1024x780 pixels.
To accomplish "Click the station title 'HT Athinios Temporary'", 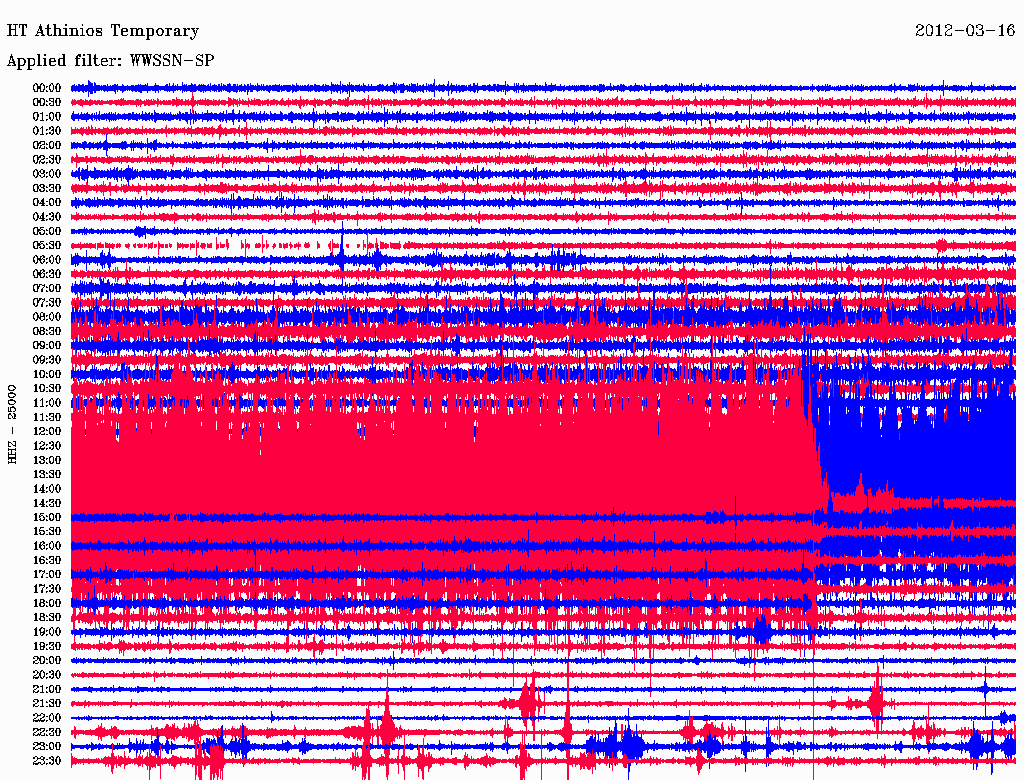I will tap(103, 31).
